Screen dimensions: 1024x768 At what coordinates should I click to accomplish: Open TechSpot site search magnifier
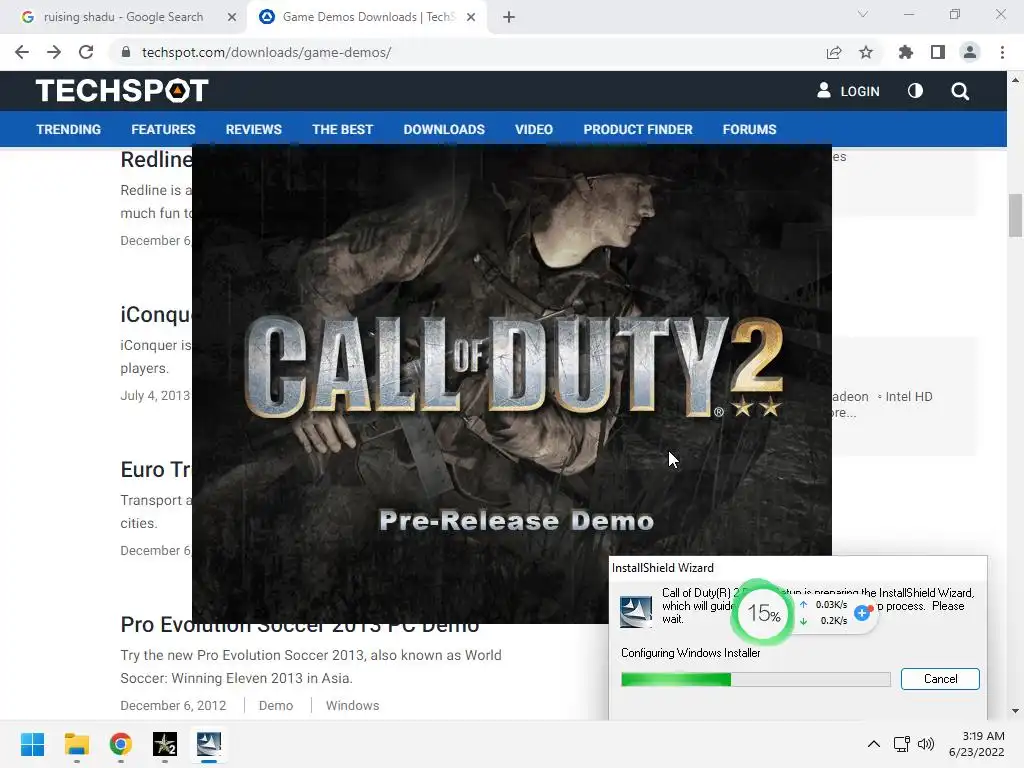point(960,91)
